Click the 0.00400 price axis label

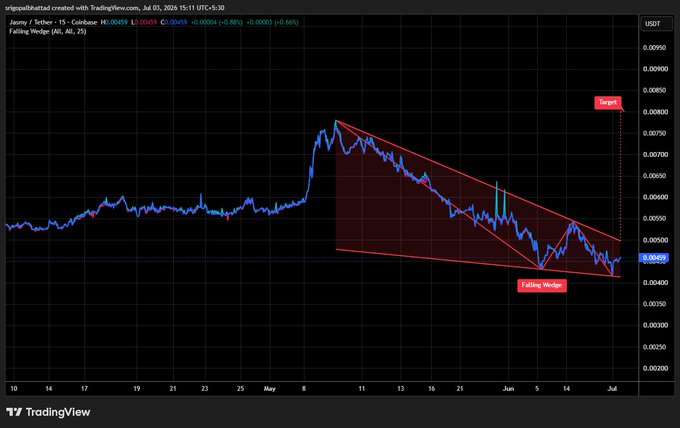pos(654,283)
